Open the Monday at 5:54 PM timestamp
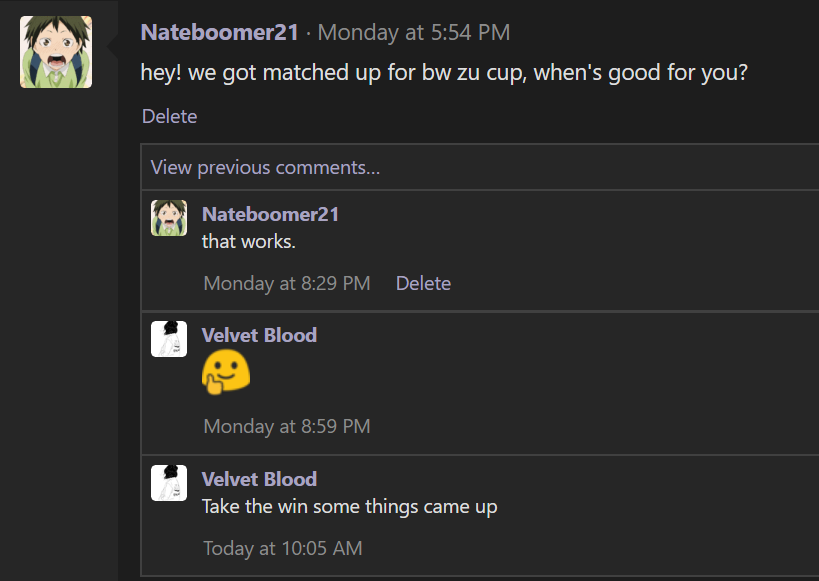The height and width of the screenshot is (581, 819). tap(414, 32)
